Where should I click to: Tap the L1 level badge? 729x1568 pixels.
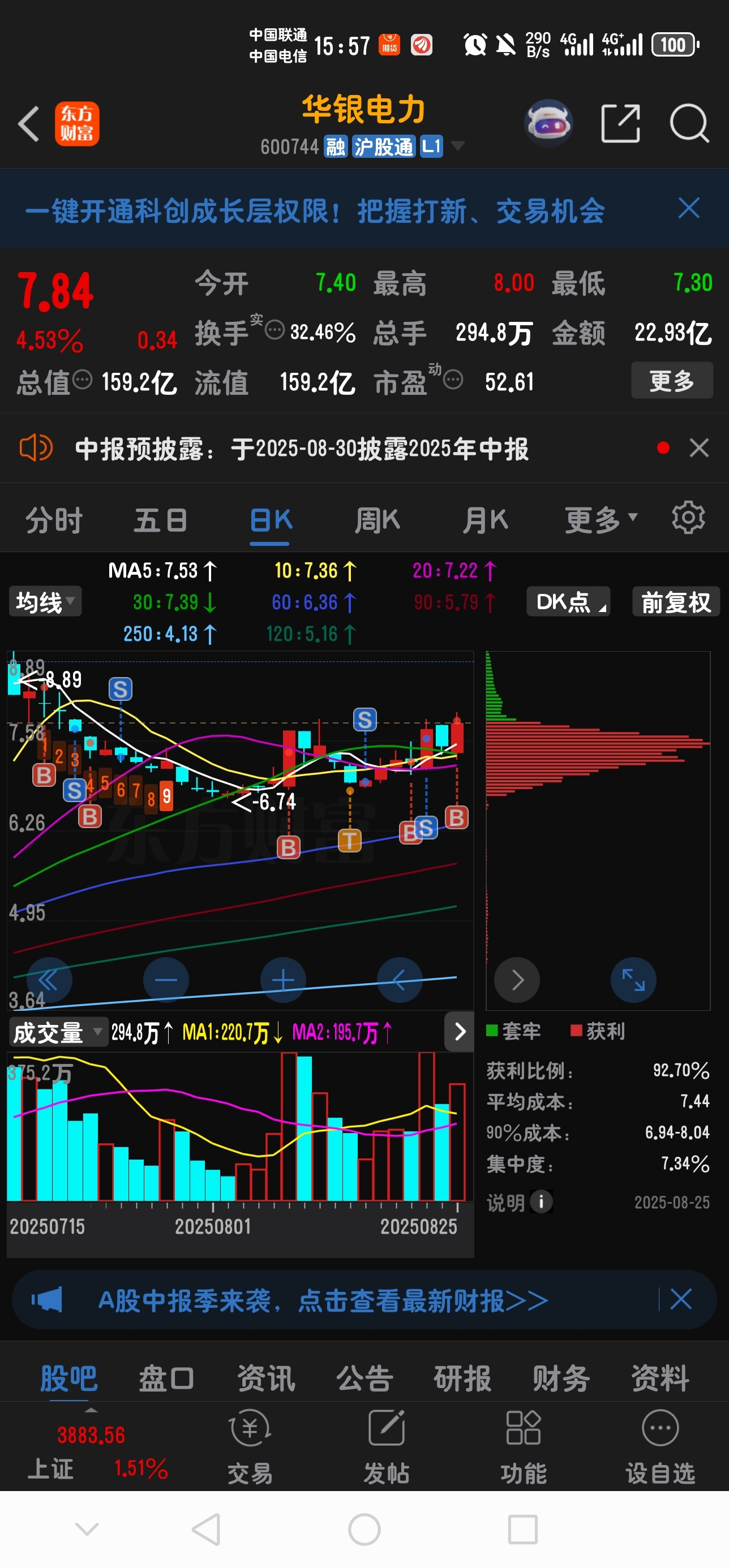click(431, 146)
